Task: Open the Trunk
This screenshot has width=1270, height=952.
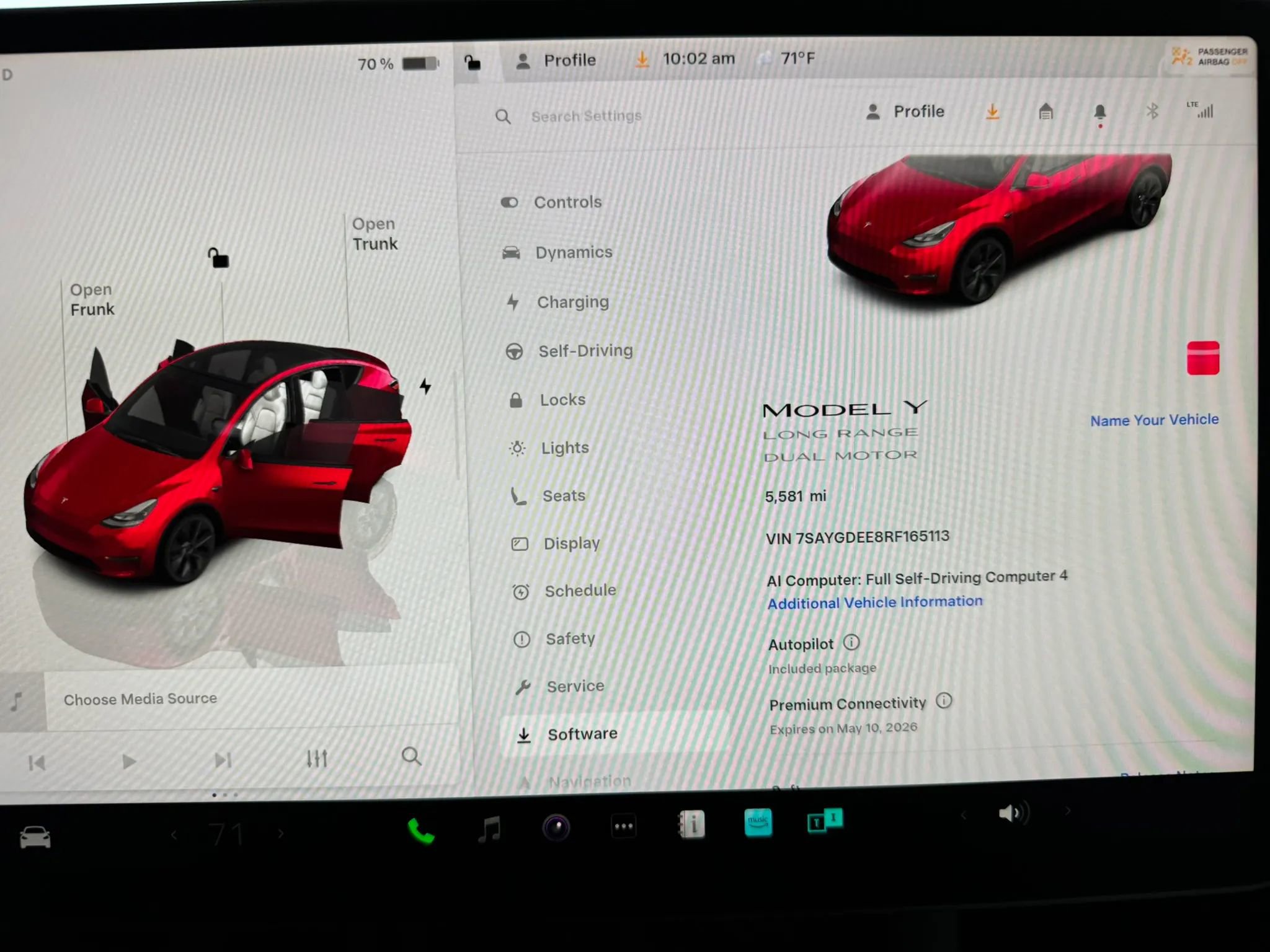Action: (375, 234)
